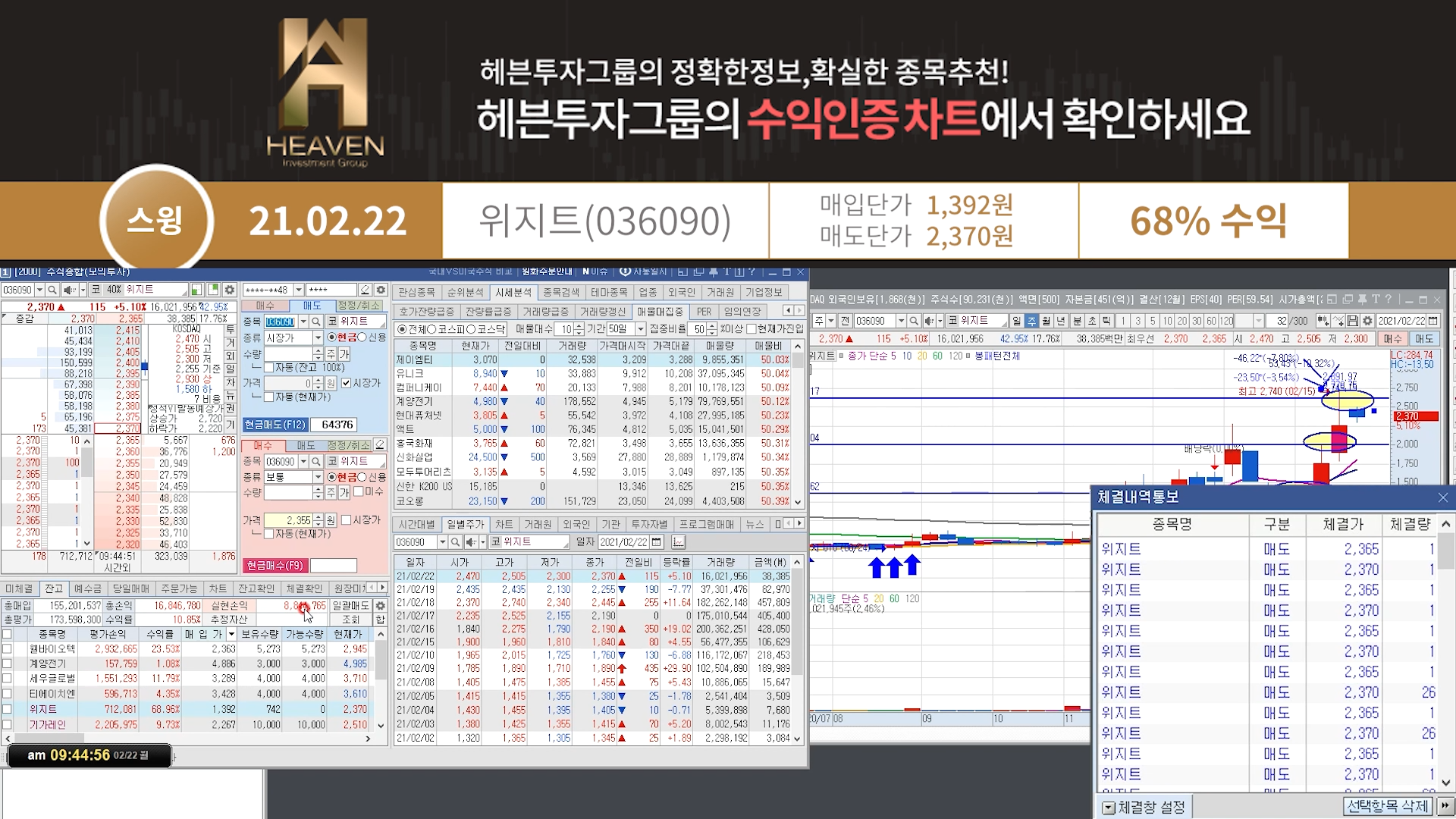Select the 신용 radio button in sell panel

point(362,337)
